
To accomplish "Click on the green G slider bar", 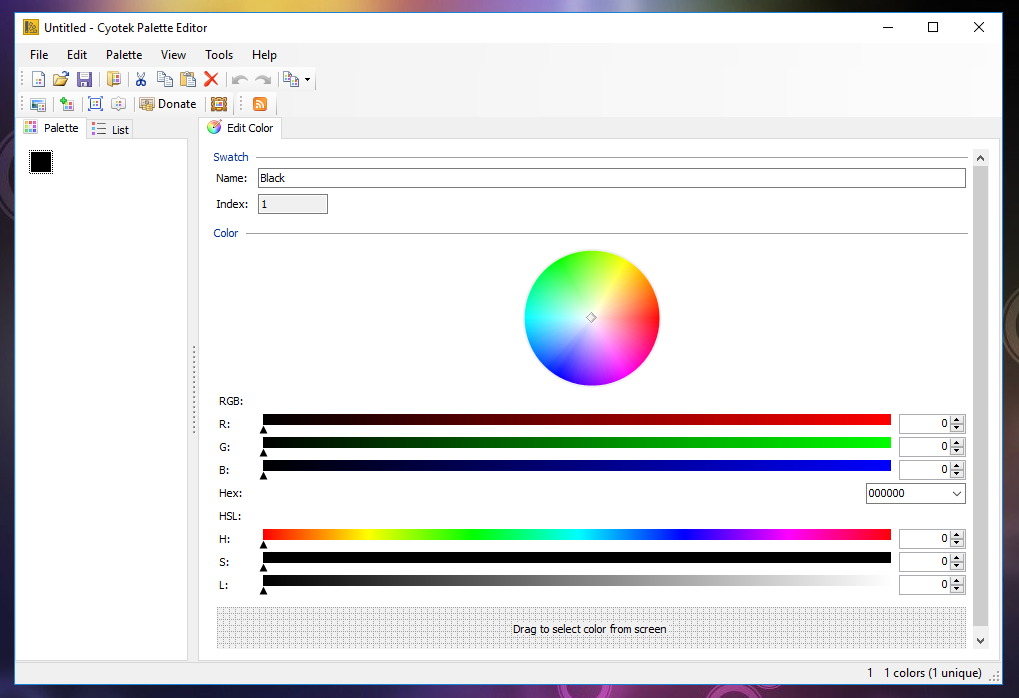I will click(x=576, y=443).
